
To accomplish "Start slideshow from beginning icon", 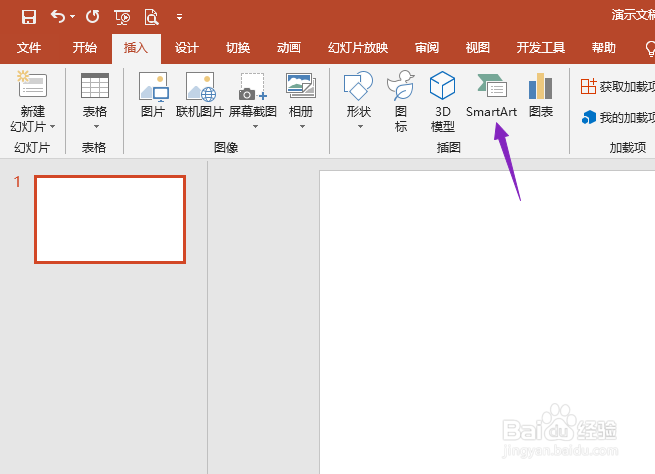I will click(122, 17).
